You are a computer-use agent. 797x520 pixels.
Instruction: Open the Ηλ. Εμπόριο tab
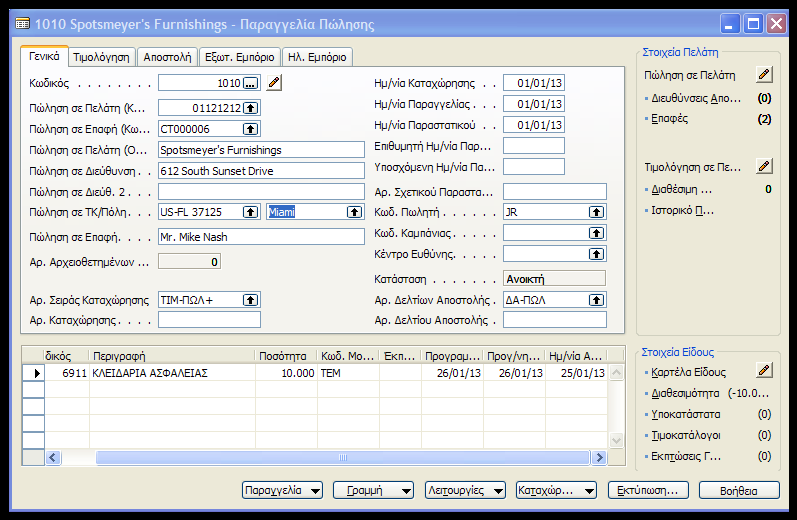[x=317, y=57]
